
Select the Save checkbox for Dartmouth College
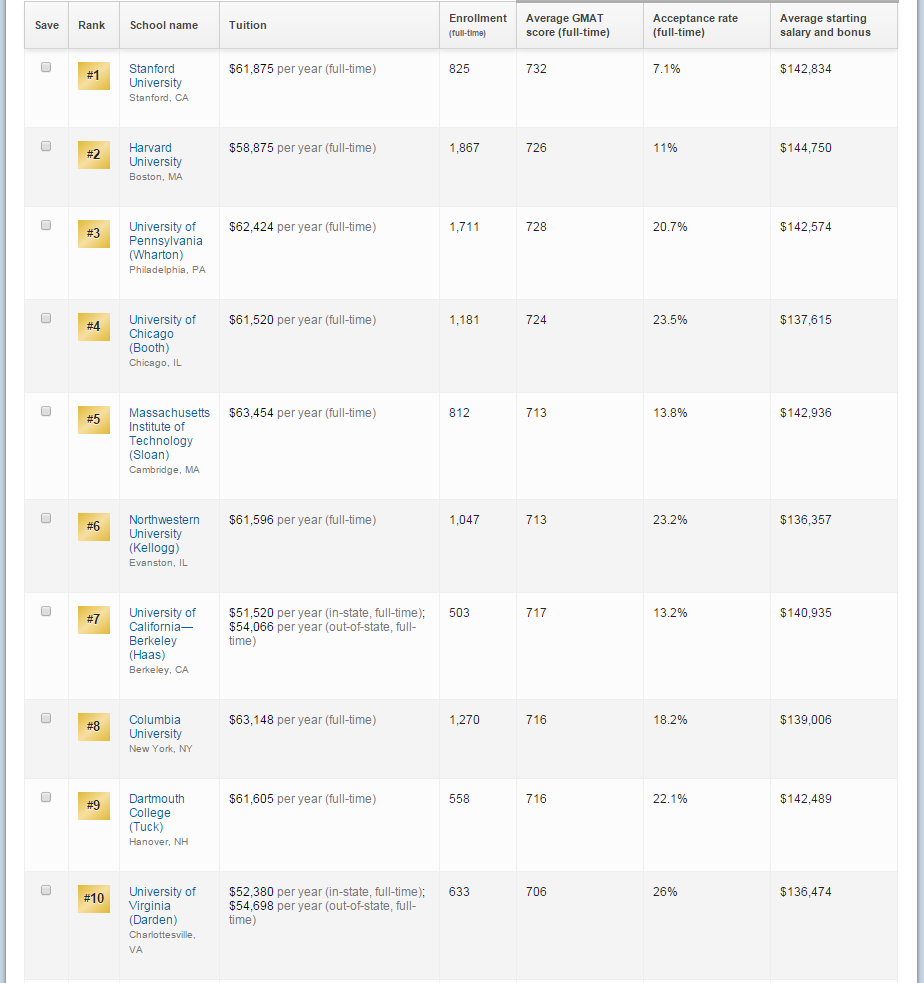44,795
